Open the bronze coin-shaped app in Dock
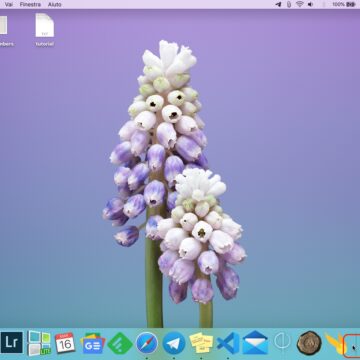The image size is (360, 360). (x=309, y=343)
